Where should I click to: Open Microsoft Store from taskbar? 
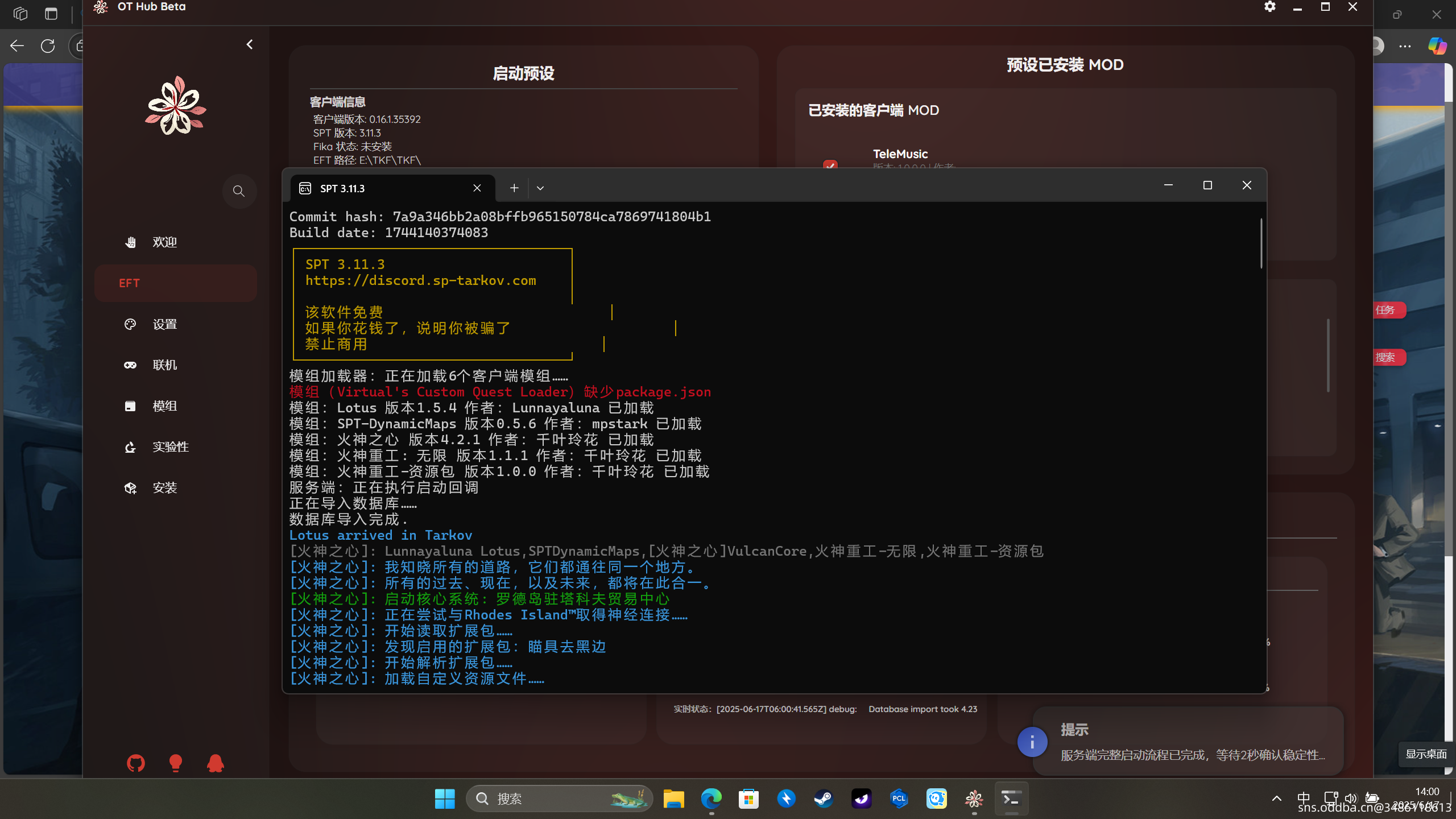[x=748, y=799]
